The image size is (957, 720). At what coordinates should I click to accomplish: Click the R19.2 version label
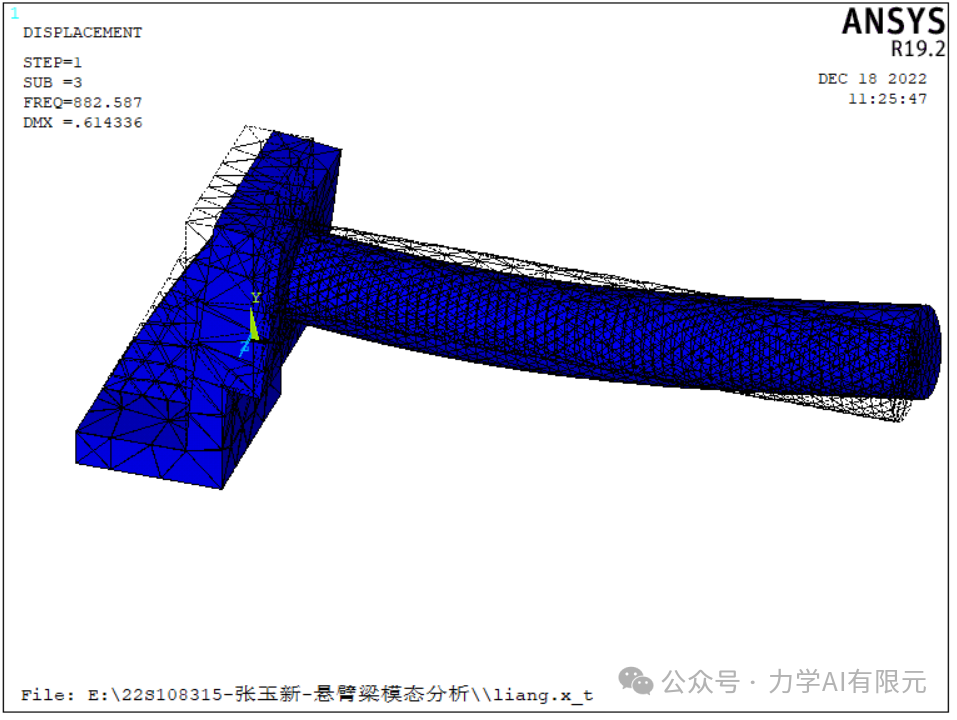point(917,49)
